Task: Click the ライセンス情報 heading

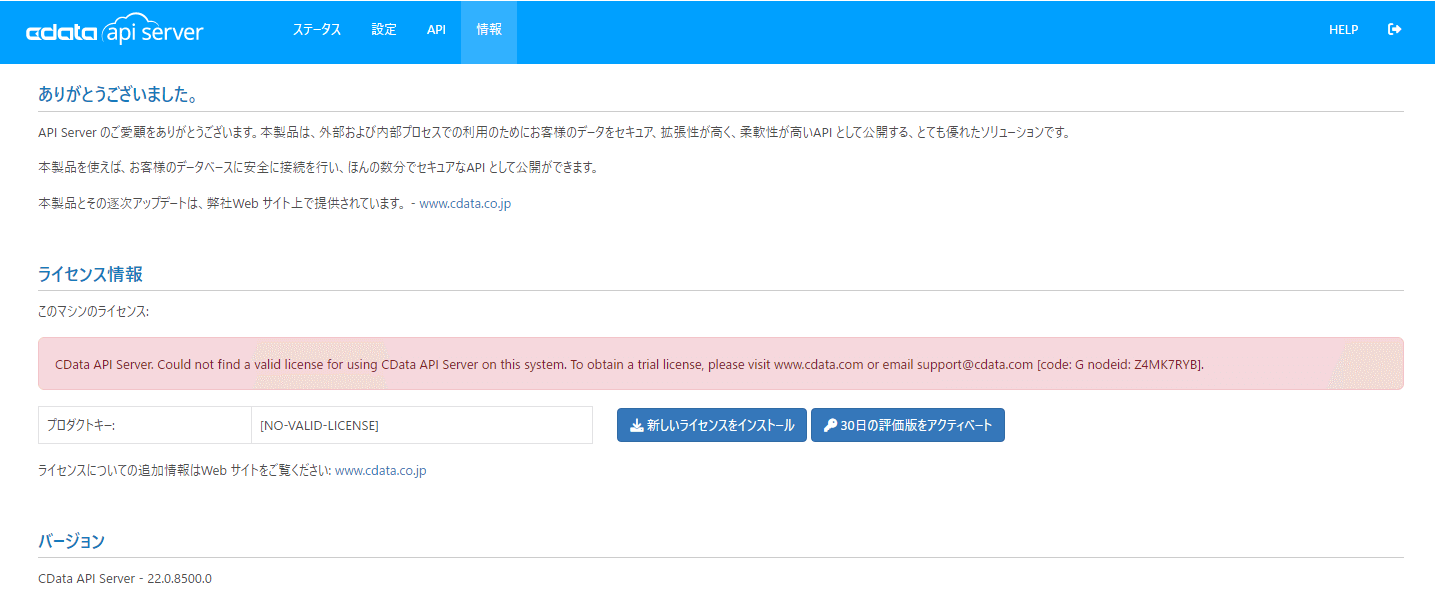Action: tap(90, 274)
